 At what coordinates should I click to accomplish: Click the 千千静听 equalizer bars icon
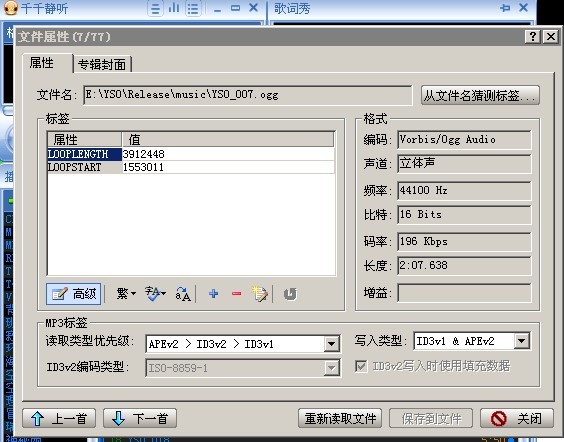(174, 8)
